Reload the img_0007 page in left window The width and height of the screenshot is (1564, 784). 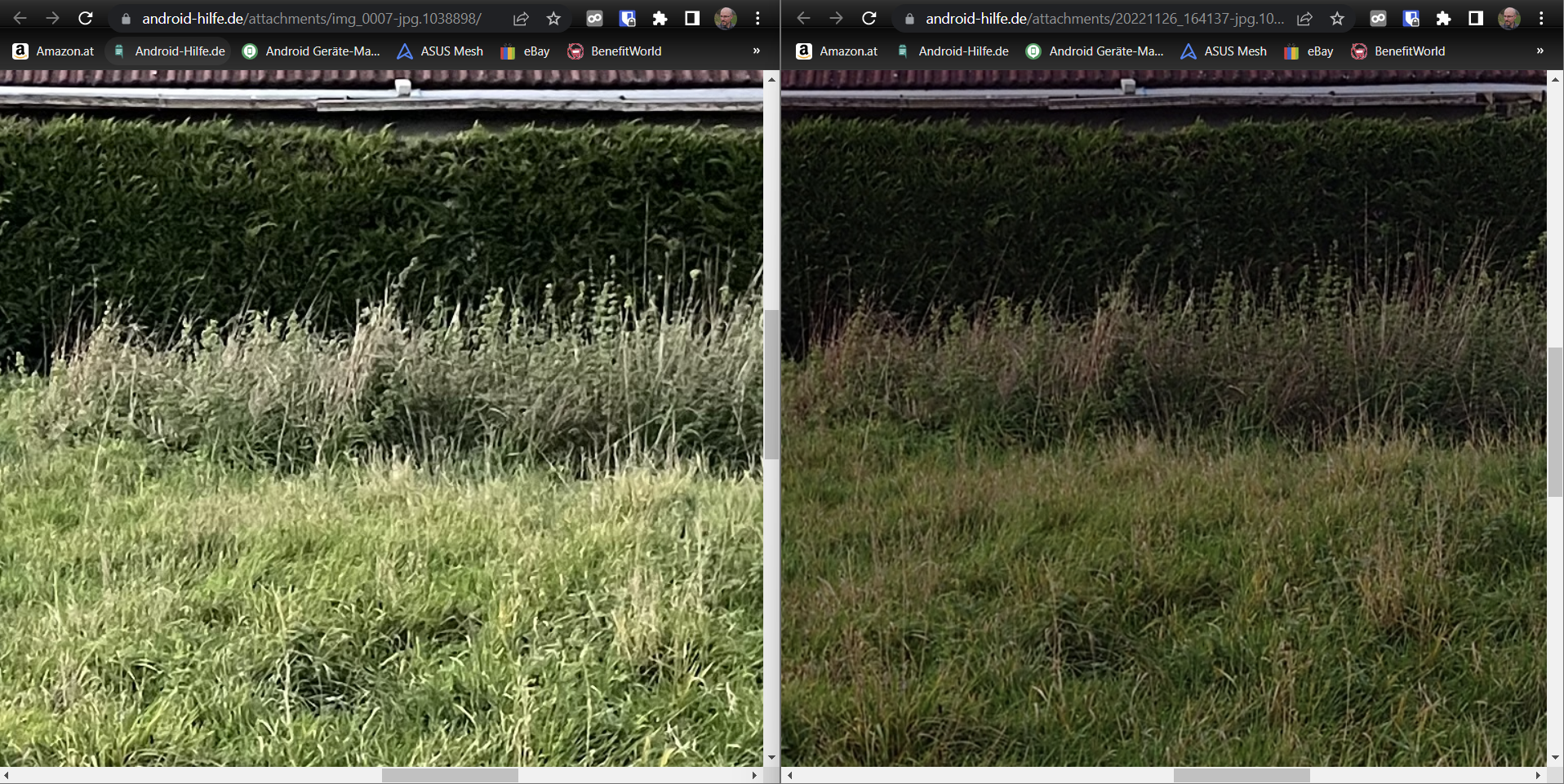85,18
